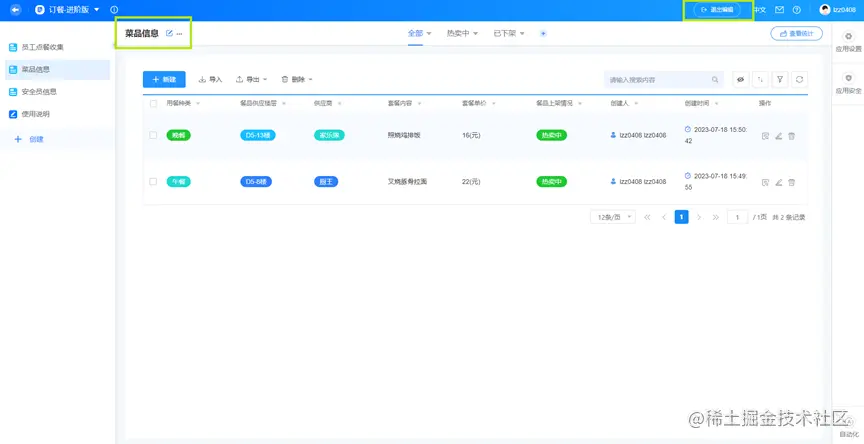Open the 订餐-进阶版 app dropdown
This screenshot has height=444, width=864.
(x=97, y=10)
